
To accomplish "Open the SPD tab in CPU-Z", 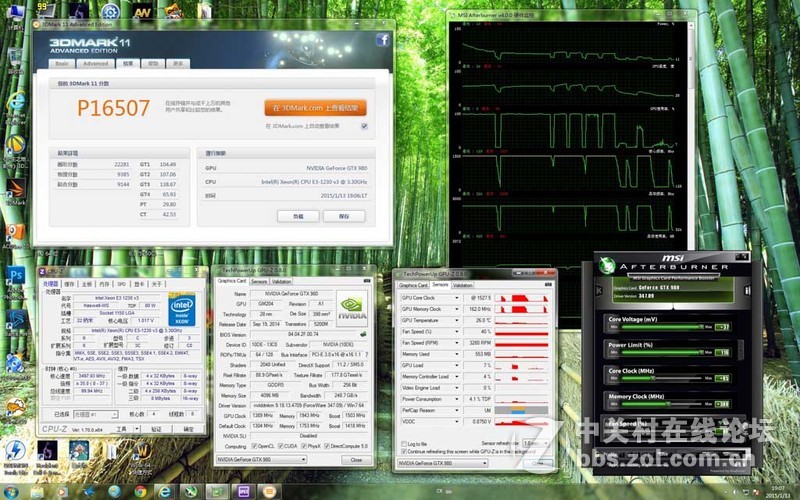I will pyautogui.click(x=121, y=284).
